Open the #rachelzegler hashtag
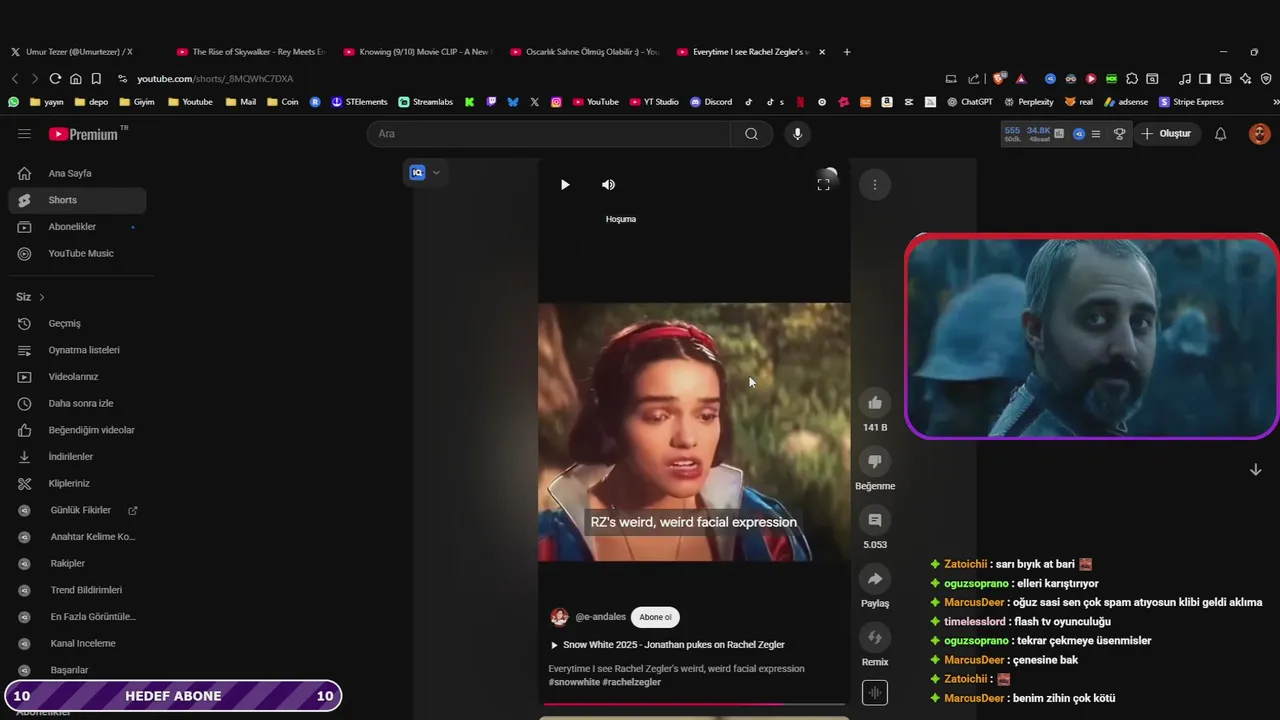 pyautogui.click(x=631, y=682)
